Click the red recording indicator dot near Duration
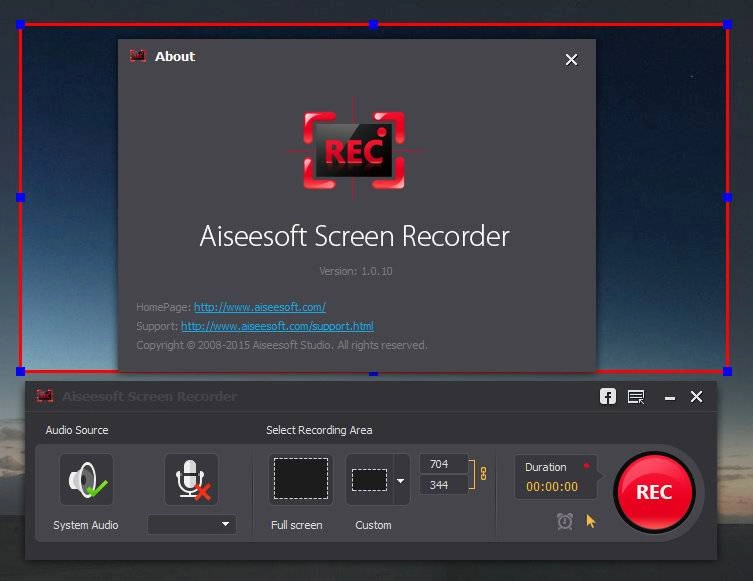This screenshot has height=581, width=753. [x=586, y=466]
